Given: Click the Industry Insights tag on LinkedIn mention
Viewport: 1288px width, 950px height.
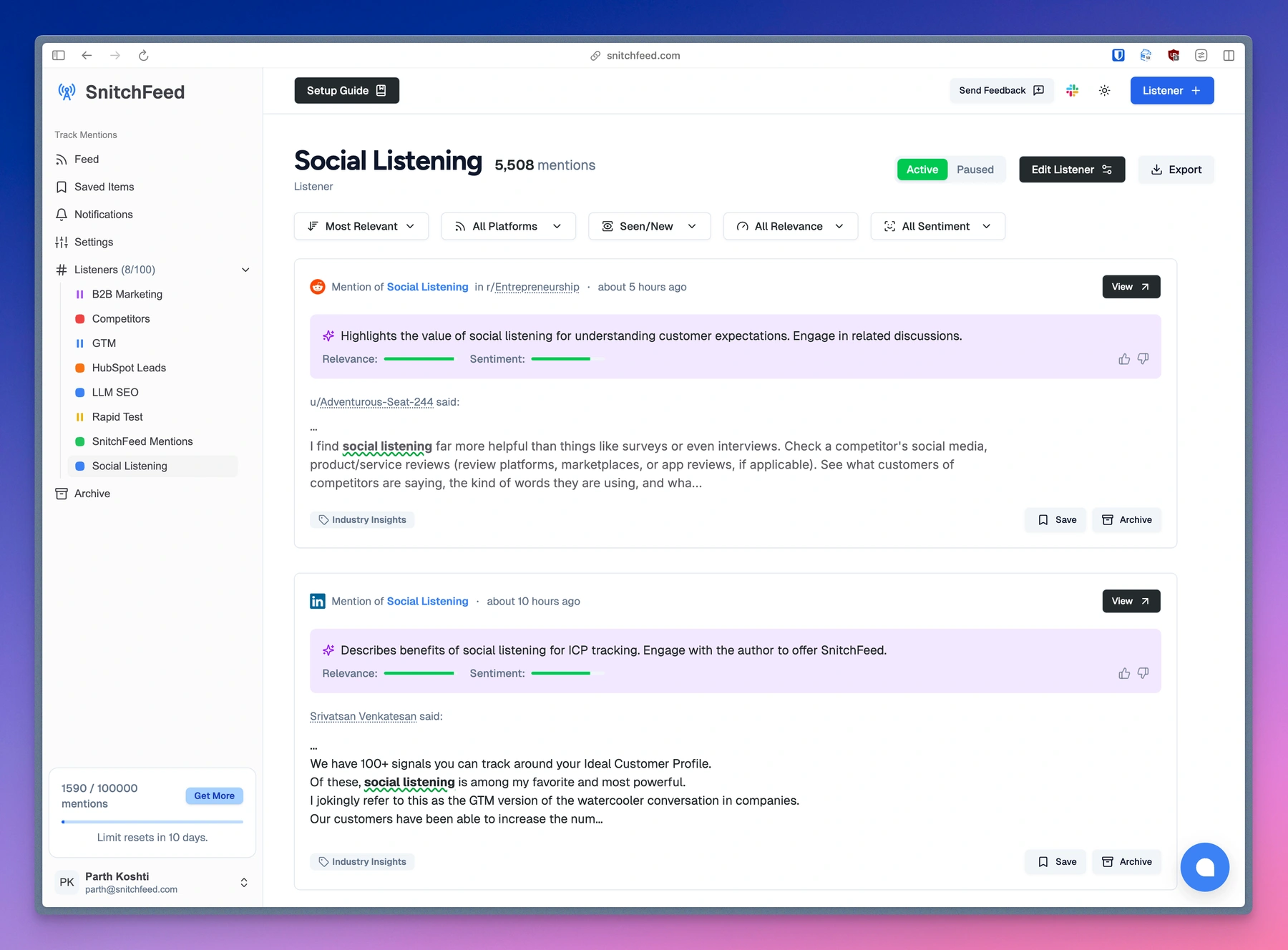Looking at the screenshot, I should [362, 861].
